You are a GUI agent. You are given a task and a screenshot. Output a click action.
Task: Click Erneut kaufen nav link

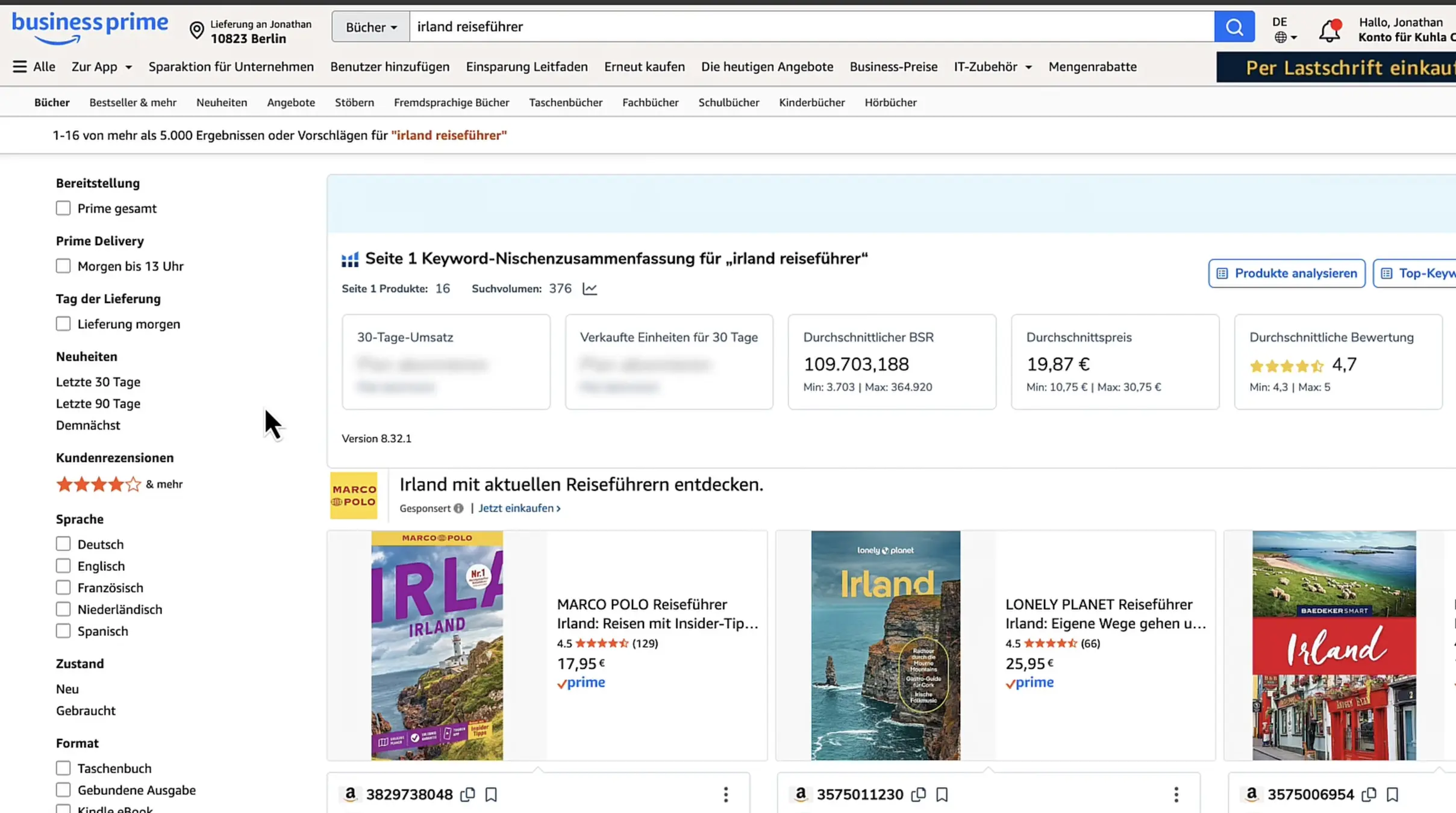click(645, 67)
